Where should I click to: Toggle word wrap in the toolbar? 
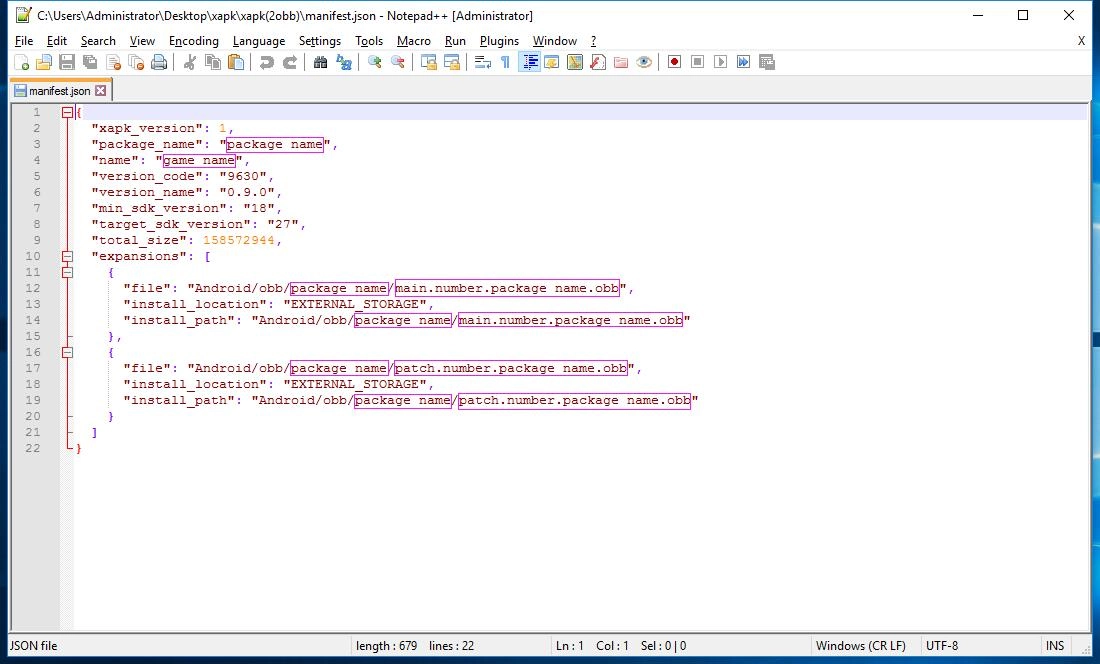click(481, 62)
